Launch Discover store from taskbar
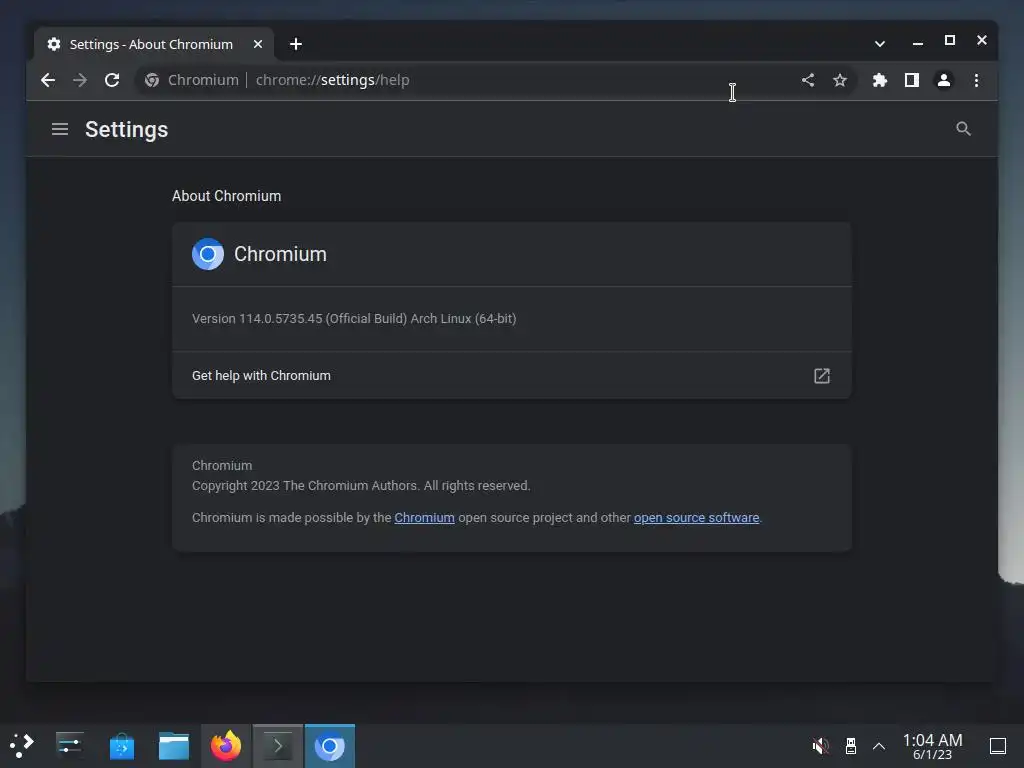Viewport: 1024px width, 768px height. pos(121,745)
